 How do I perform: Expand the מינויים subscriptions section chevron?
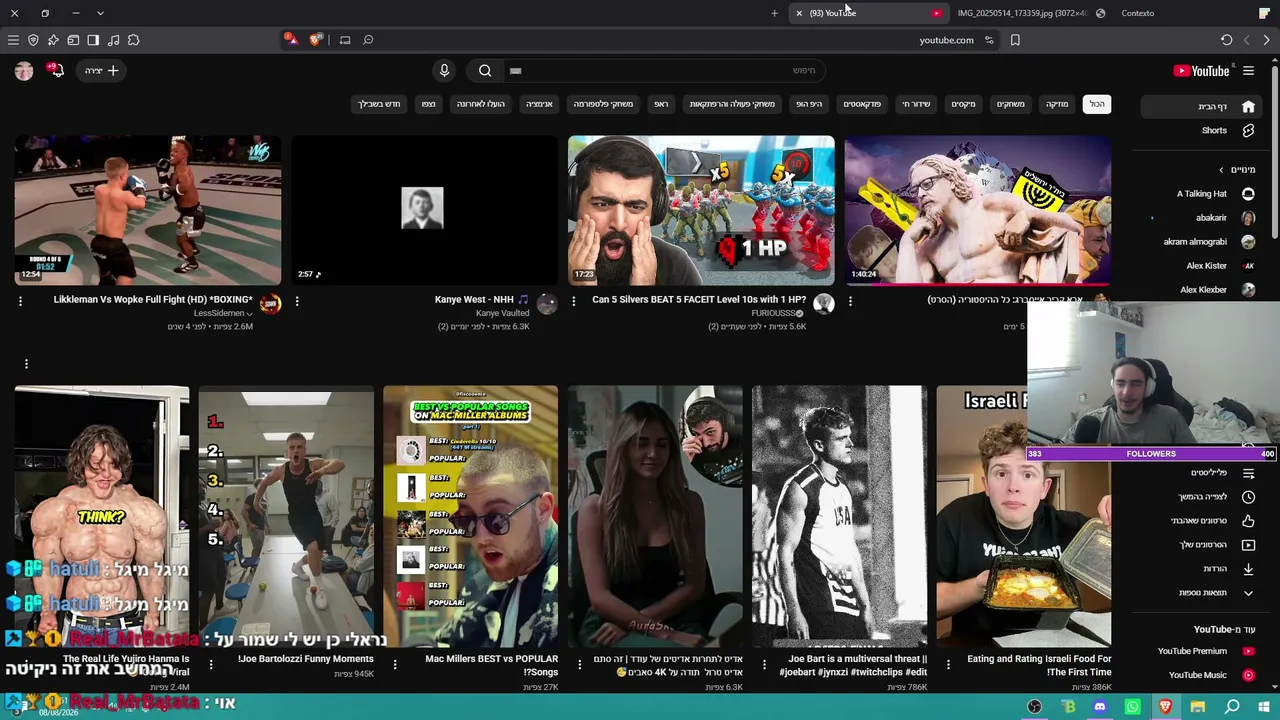coord(1221,170)
